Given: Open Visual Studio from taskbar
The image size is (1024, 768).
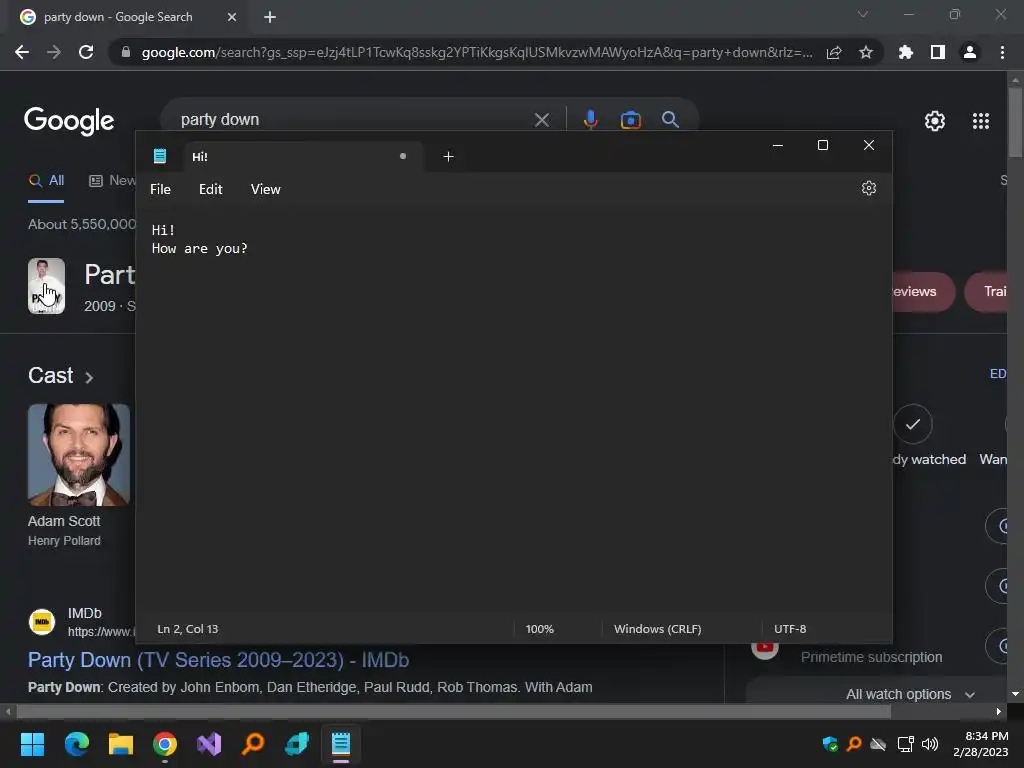Looking at the screenshot, I should click(x=209, y=744).
